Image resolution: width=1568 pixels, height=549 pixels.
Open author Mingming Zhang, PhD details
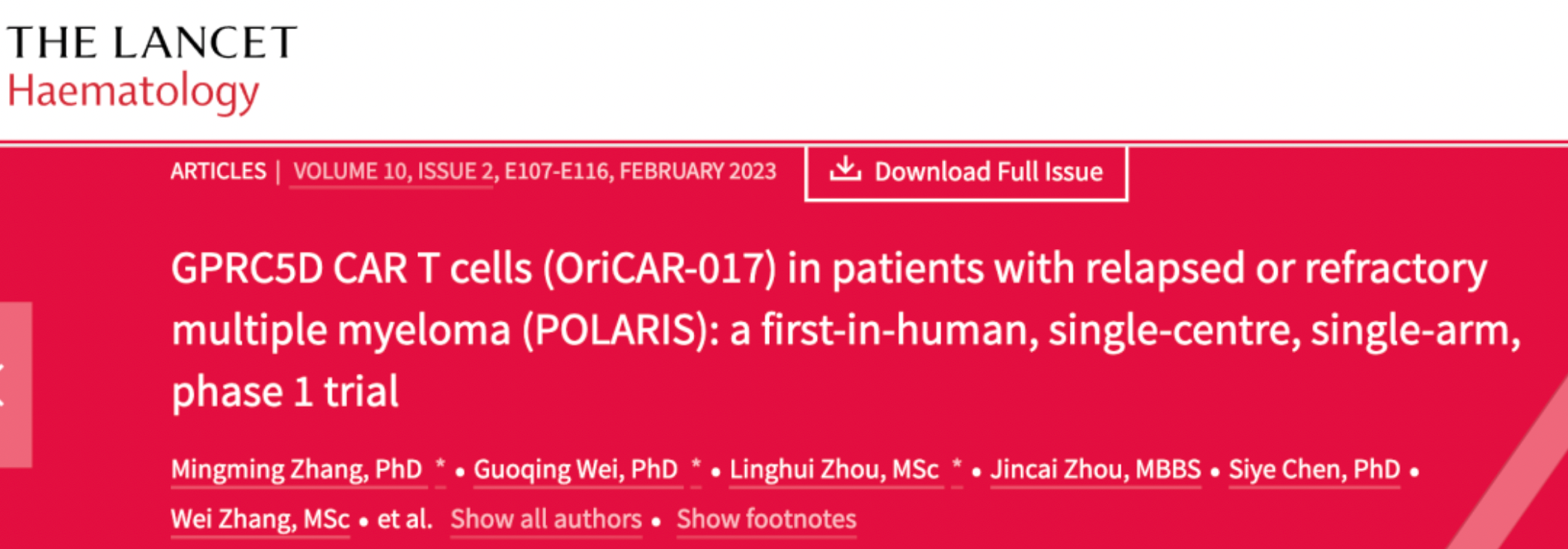(x=297, y=470)
